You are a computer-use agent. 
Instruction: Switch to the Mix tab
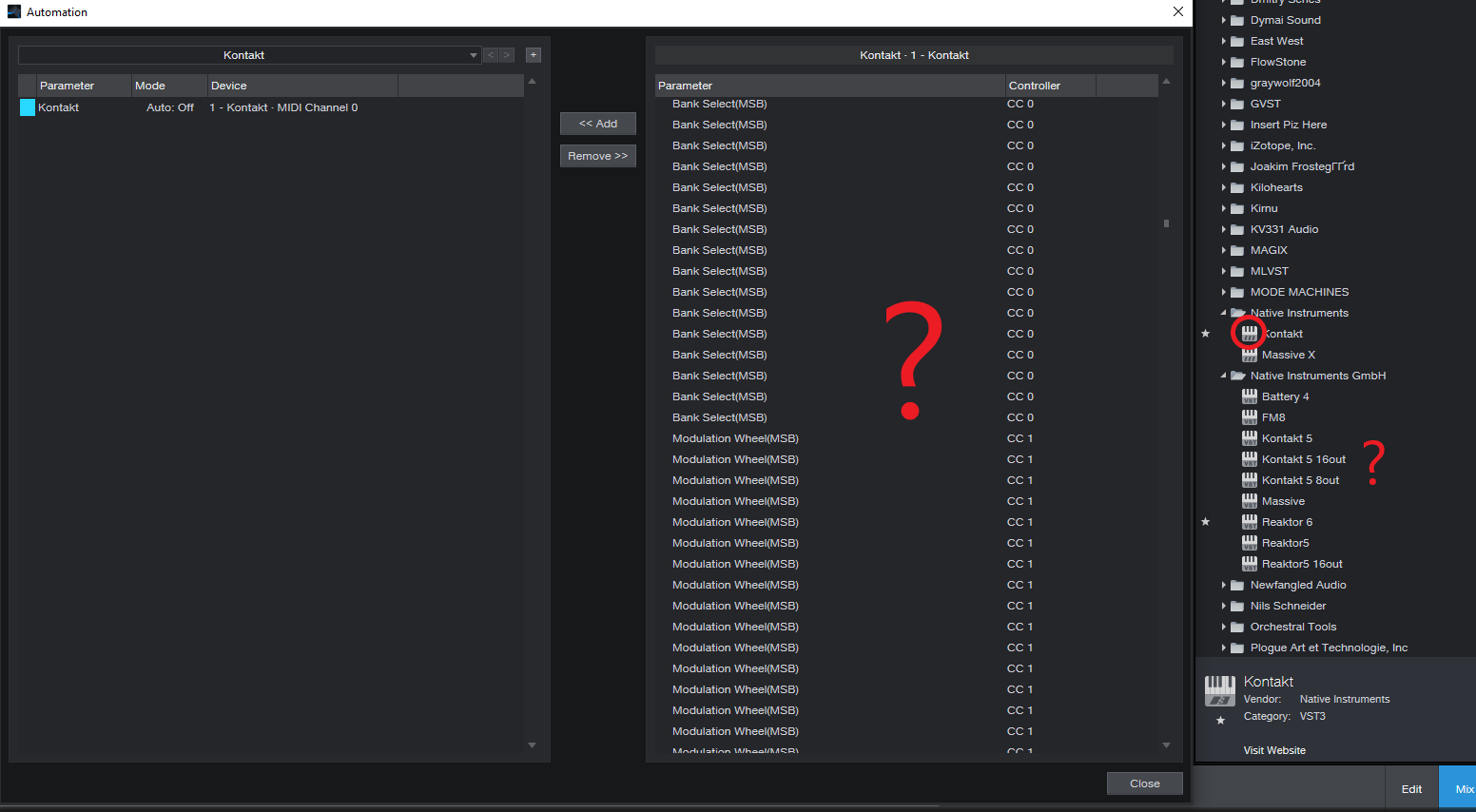[x=1459, y=789]
